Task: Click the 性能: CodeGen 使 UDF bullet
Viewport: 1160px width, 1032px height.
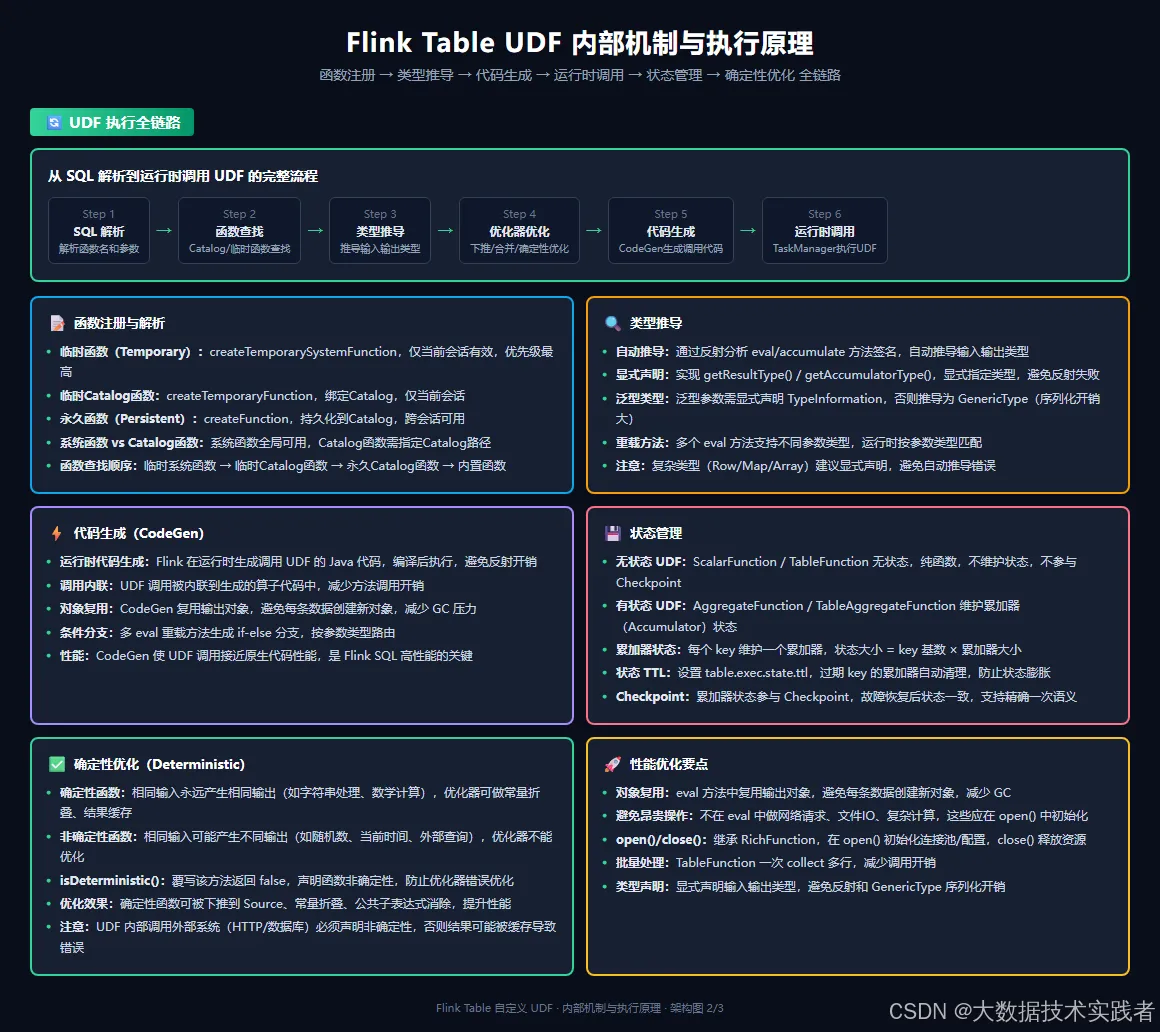Action: (x=266, y=655)
